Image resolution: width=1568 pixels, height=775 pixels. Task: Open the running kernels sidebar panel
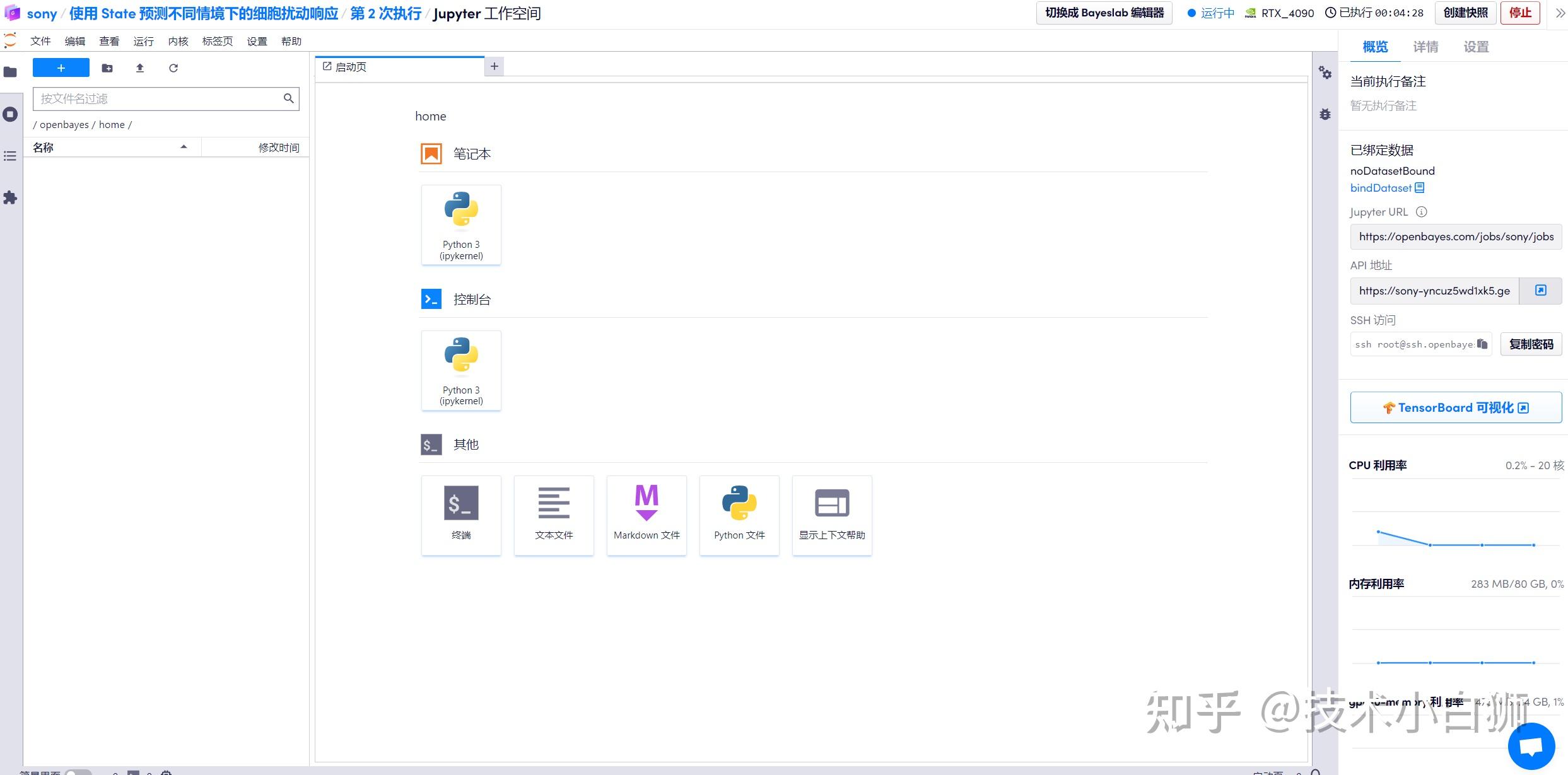[10, 114]
